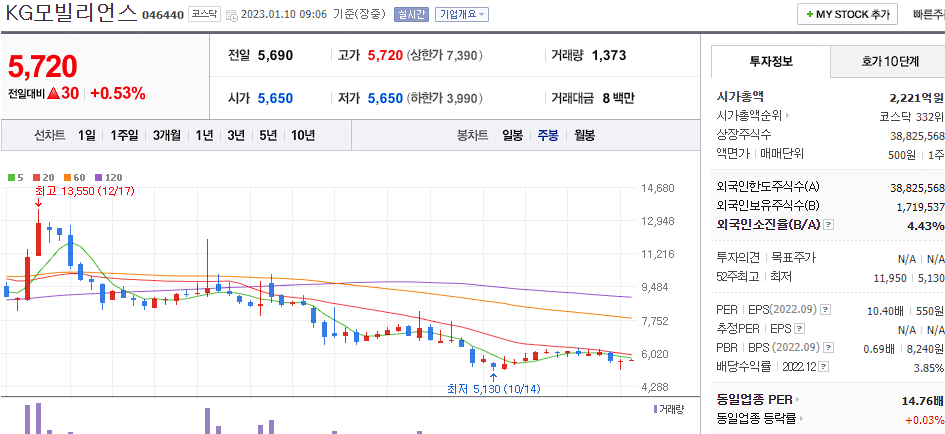This screenshot has height=434, width=945.
Task: Open the 기업개요 dropdown
Action: point(462,14)
